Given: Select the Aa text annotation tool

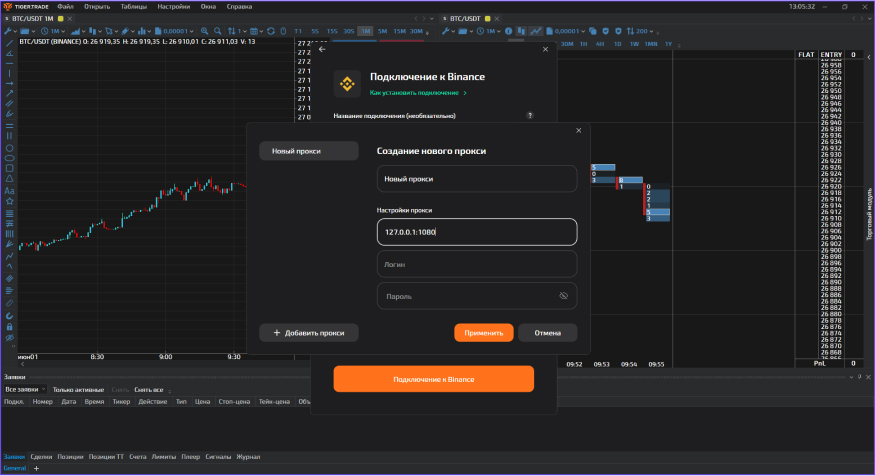Looking at the screenshot, I should (9, 191).
